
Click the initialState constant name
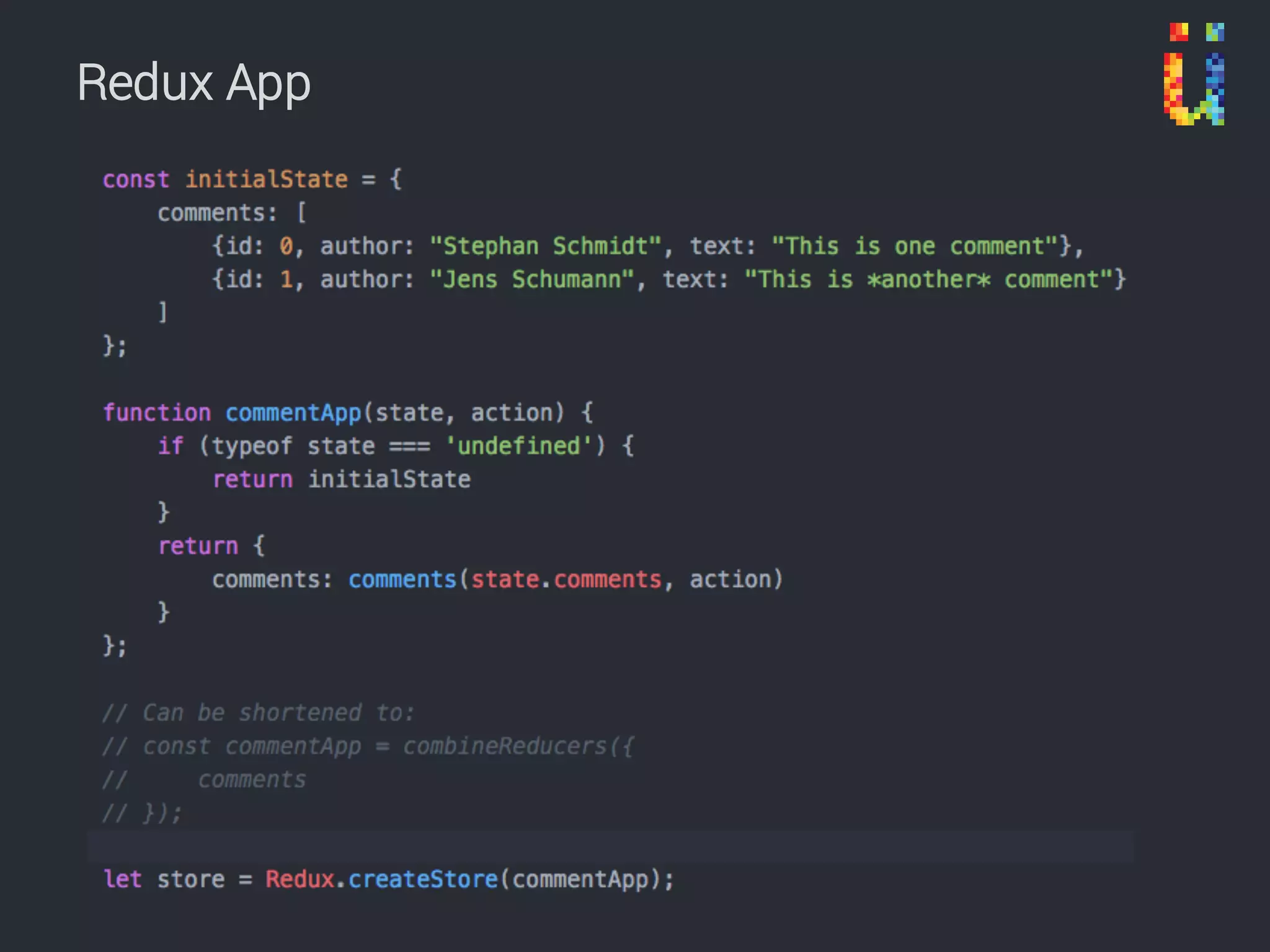[x=267, y=180]
